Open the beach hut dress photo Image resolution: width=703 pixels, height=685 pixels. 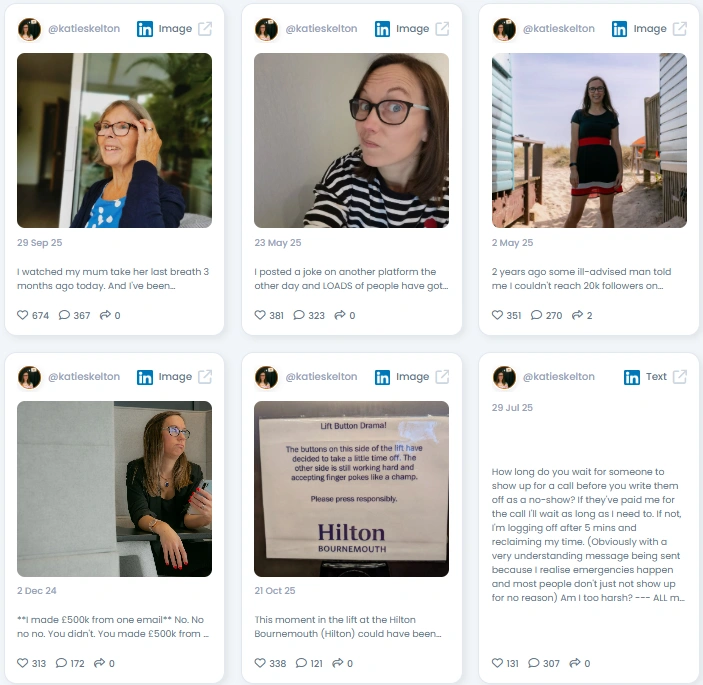(x=589, y=140)
